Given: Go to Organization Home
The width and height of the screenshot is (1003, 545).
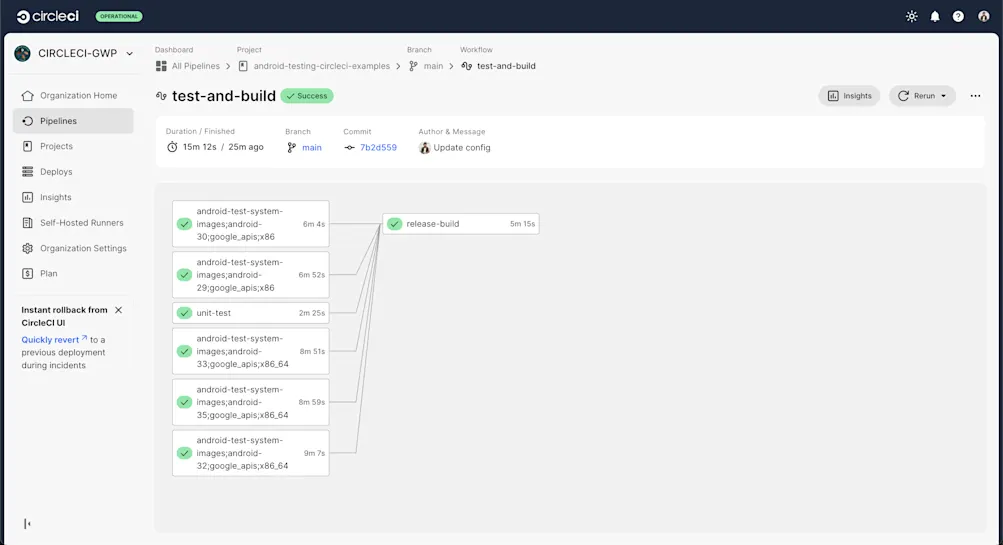Looking at the screenshot, I should (x=73, y=95).
